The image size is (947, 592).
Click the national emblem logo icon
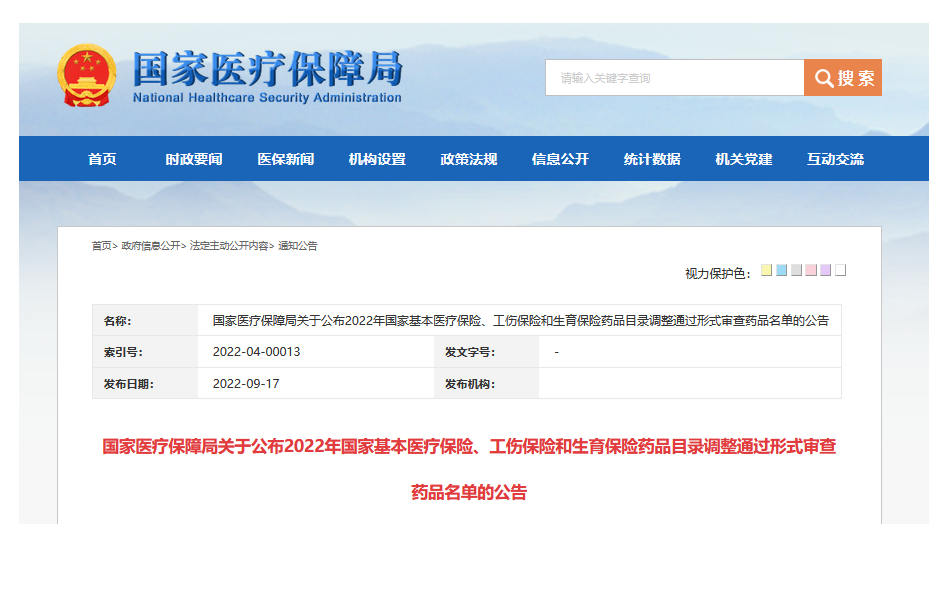pos(87,75)
